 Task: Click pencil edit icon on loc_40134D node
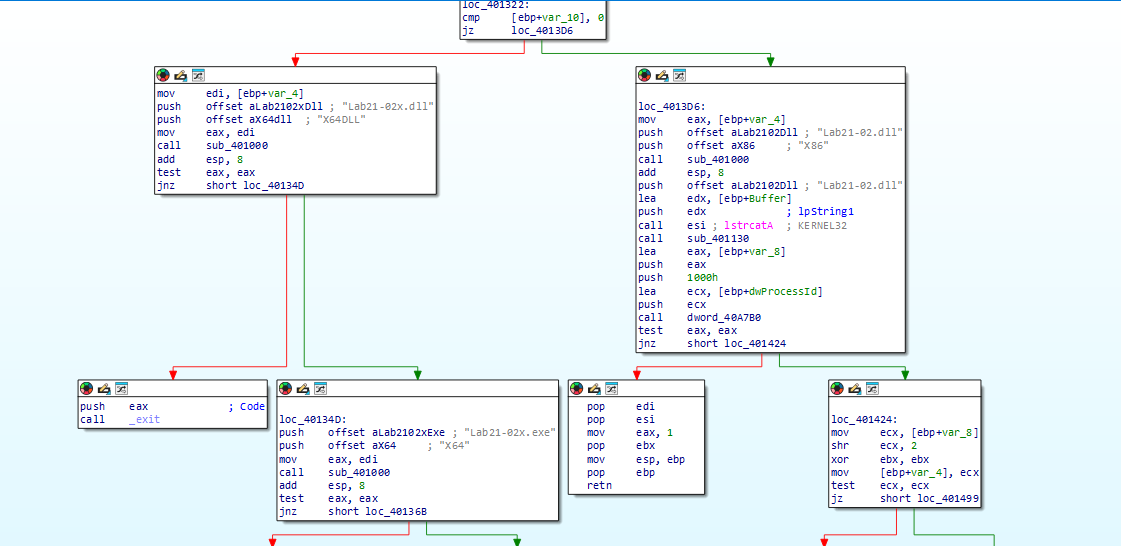303,388
